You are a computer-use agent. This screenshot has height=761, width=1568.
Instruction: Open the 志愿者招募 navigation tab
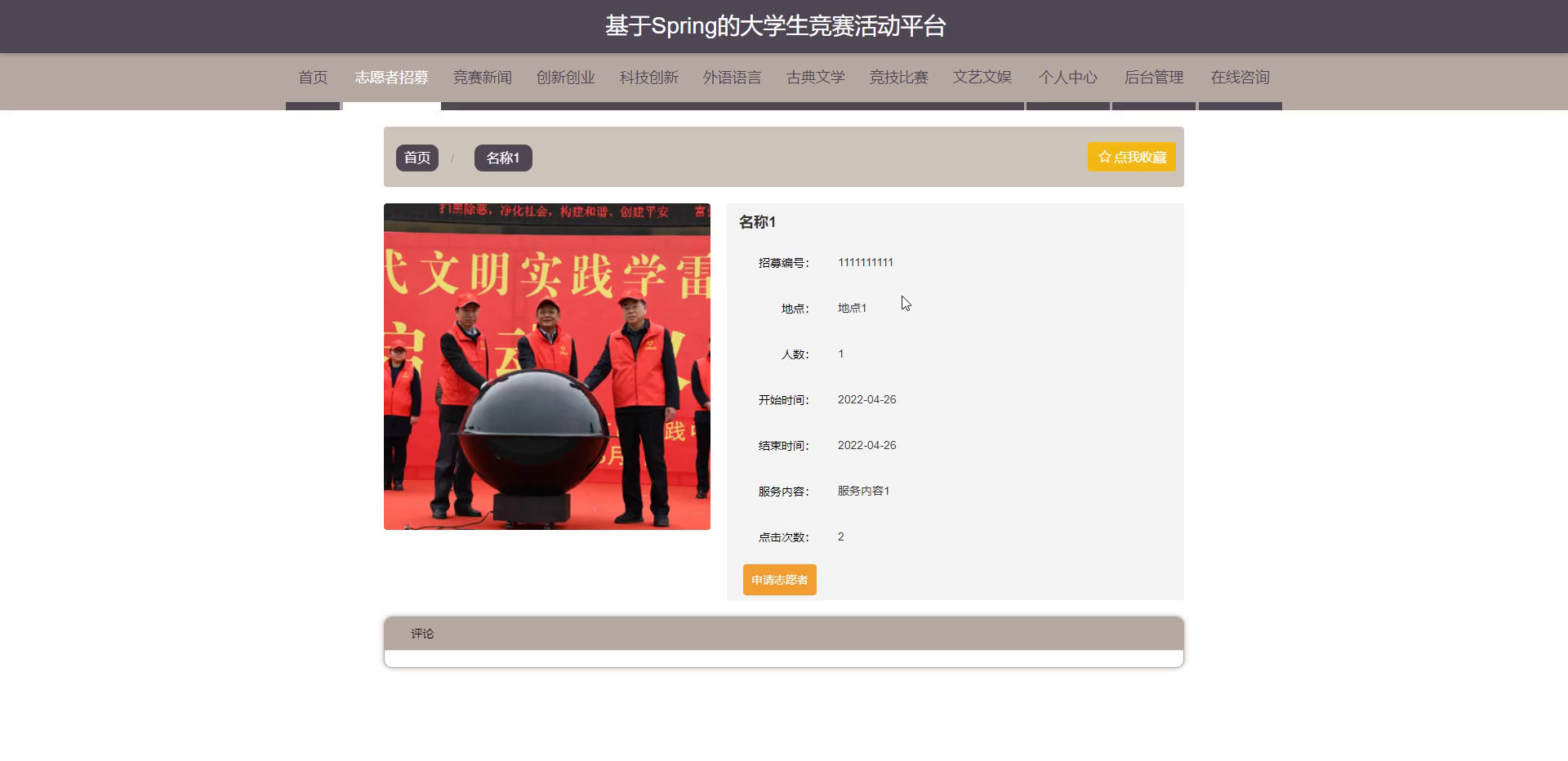click(392, 78)
